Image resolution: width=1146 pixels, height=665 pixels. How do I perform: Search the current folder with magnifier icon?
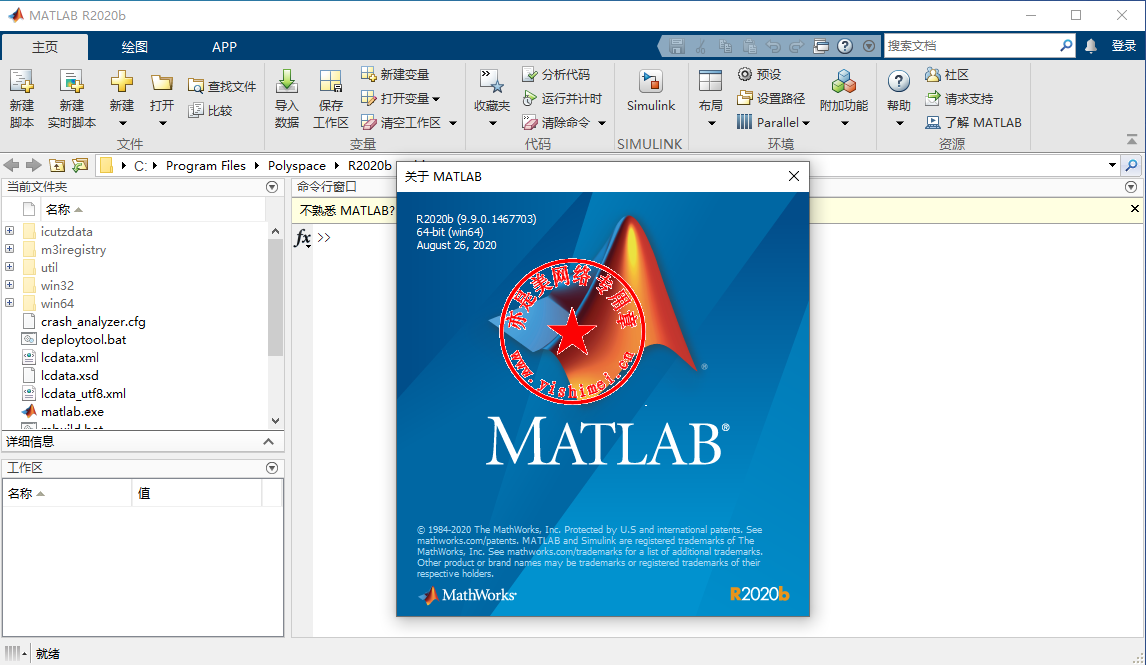pos(1131,165)
